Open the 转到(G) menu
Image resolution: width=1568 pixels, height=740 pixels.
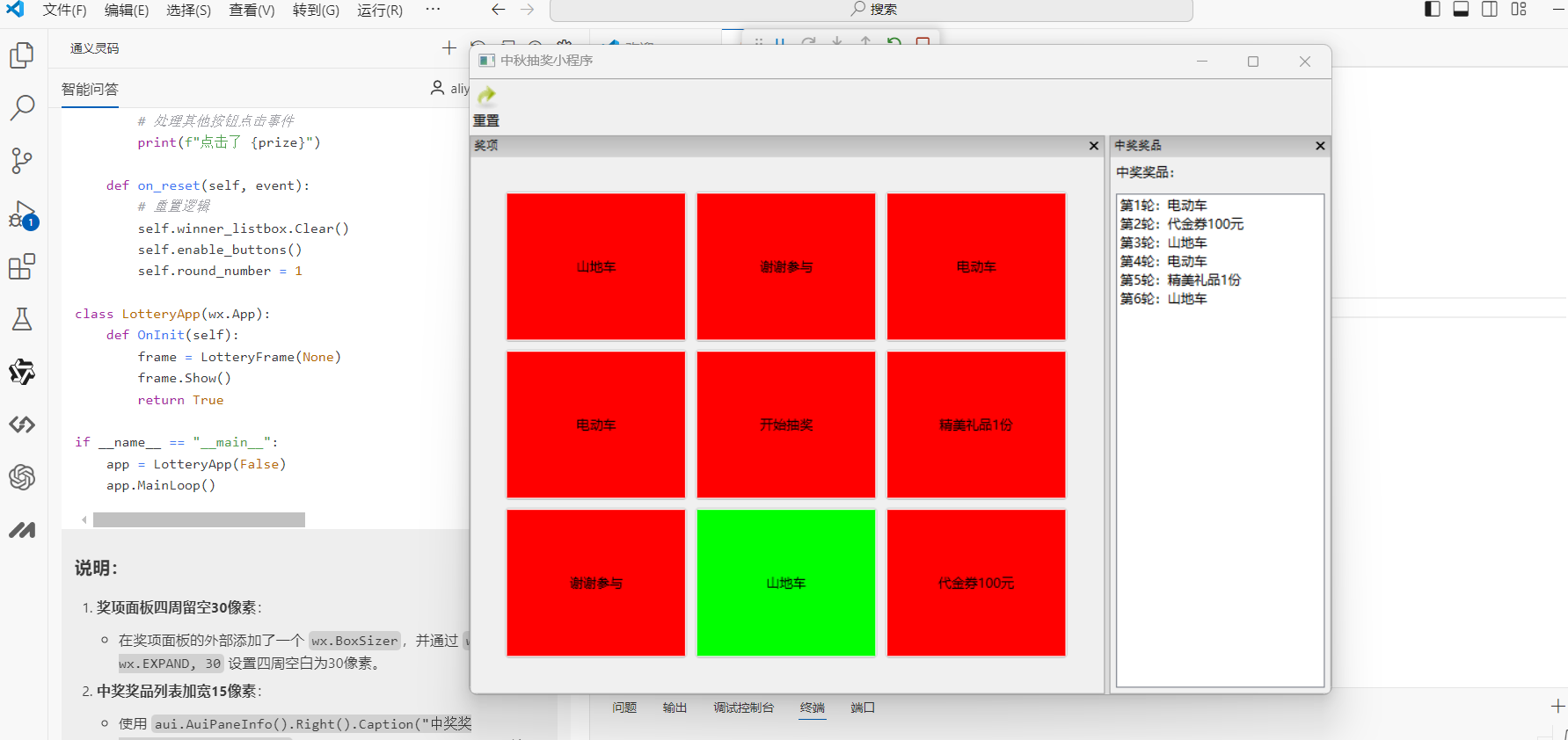click(316, 10)
